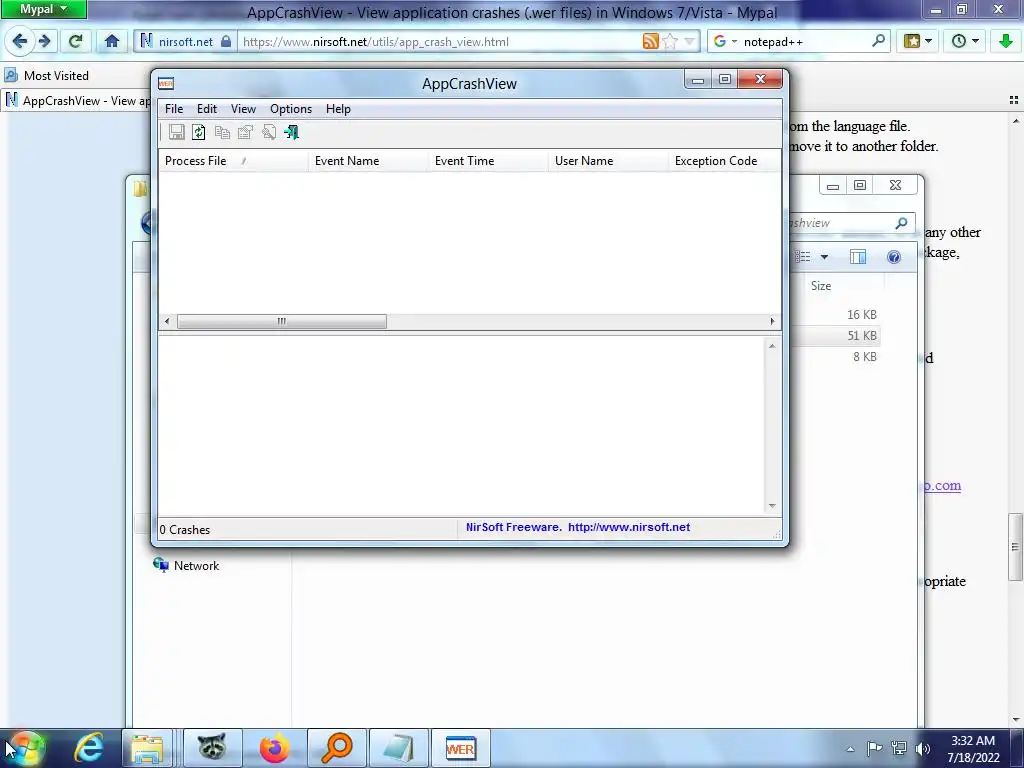
Task: Open the Edit menu in AppCrashView
Action: pyautogui.click(x=206, y=109)
